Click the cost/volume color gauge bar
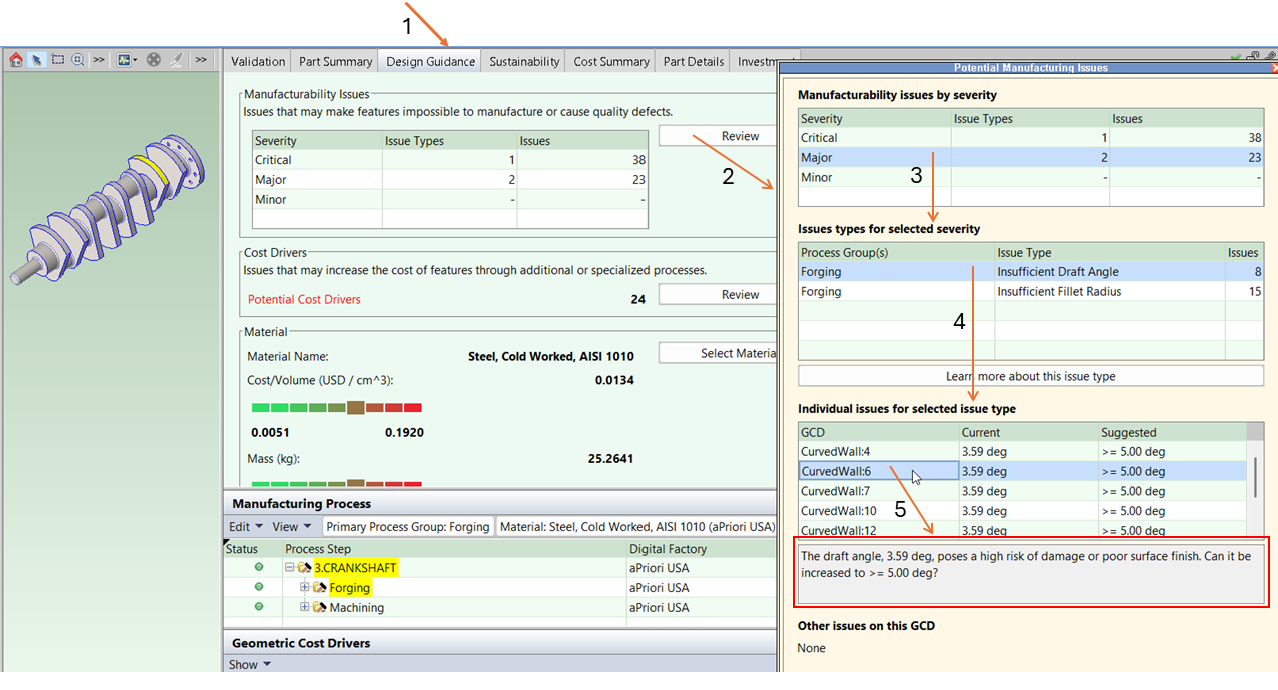Screen dimensions: 1278x690 pyautogui.click(x=336, y=408)
